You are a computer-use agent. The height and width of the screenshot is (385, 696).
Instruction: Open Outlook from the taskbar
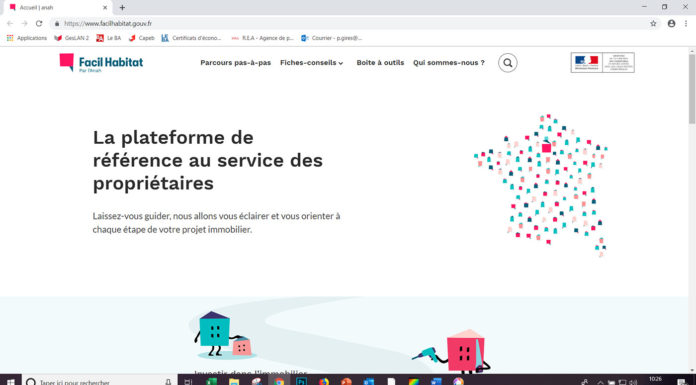pyautogui.click(x=369, y=381)
